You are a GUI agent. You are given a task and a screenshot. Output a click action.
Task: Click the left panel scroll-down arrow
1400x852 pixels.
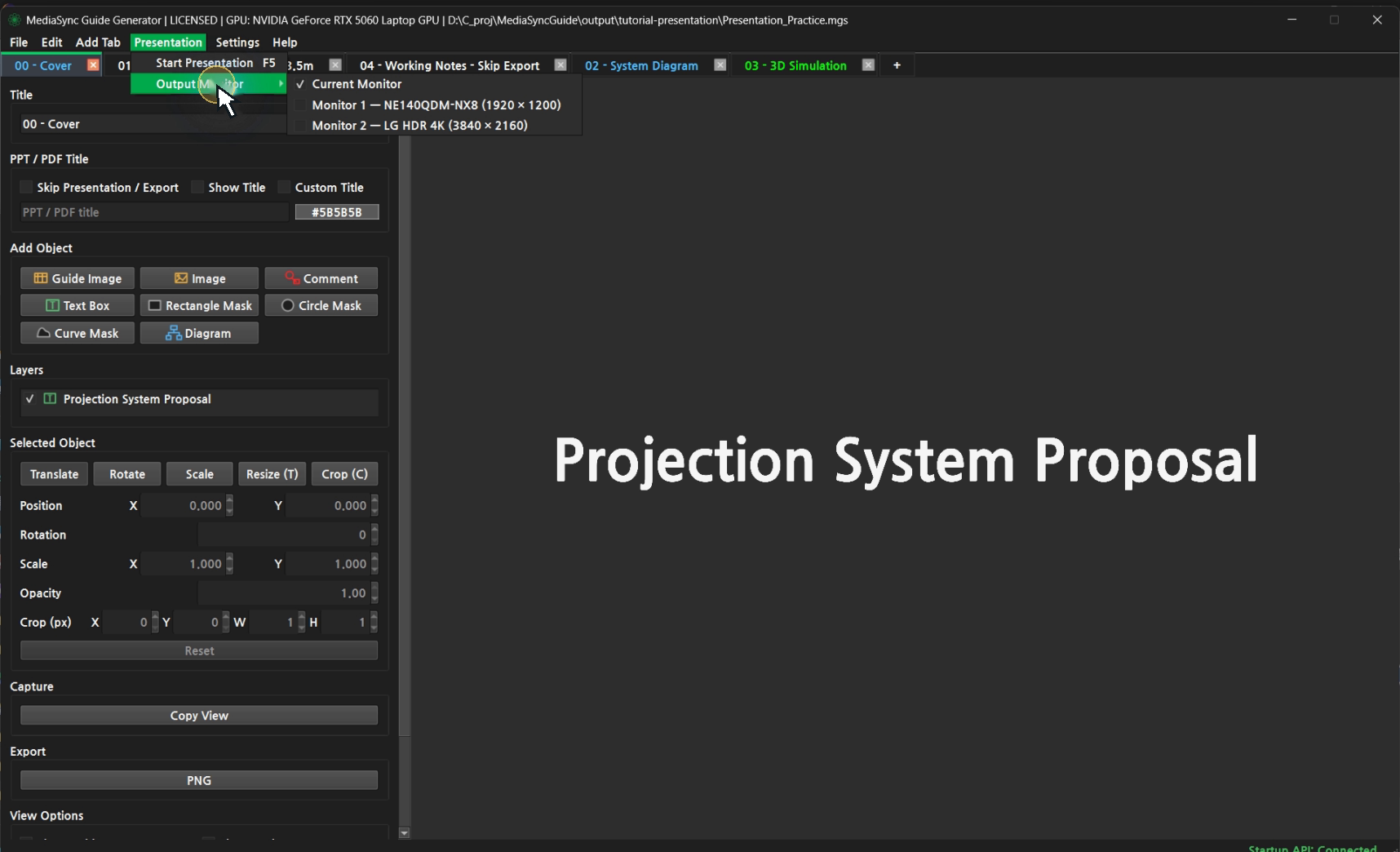tap(404, 833)
